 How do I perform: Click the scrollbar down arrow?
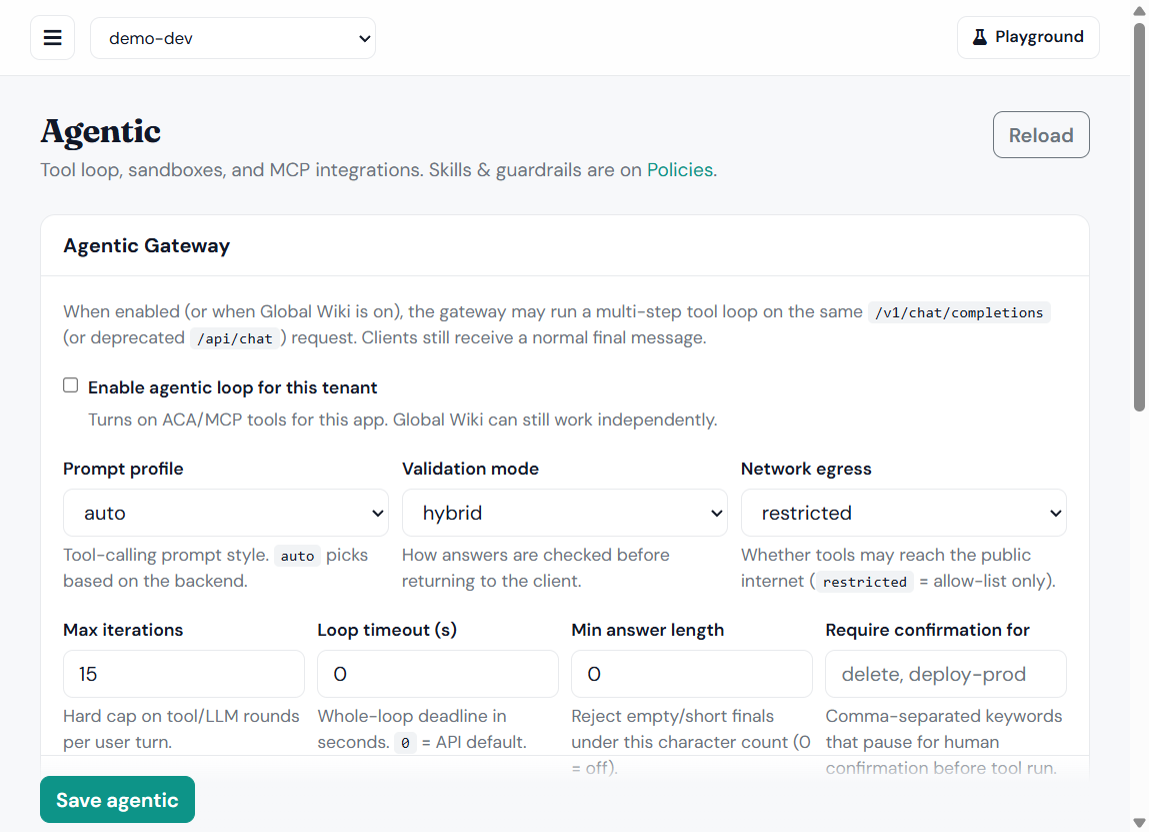tap(1139, 823)
